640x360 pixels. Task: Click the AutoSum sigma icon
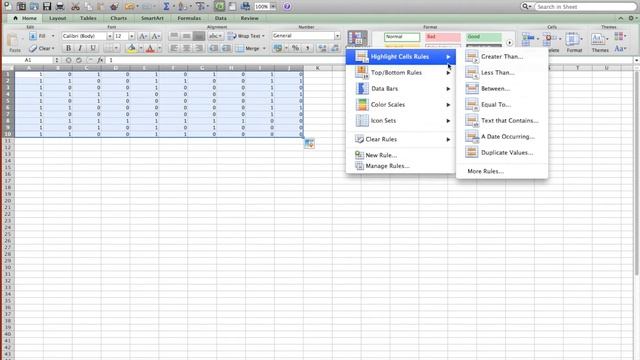point(166,7)
